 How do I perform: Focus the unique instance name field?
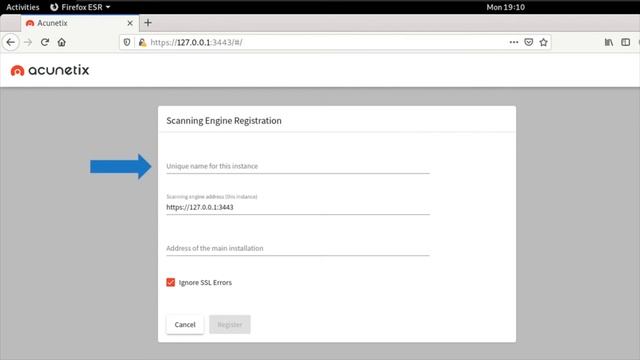pyautogui.click(x=298, y=166)
